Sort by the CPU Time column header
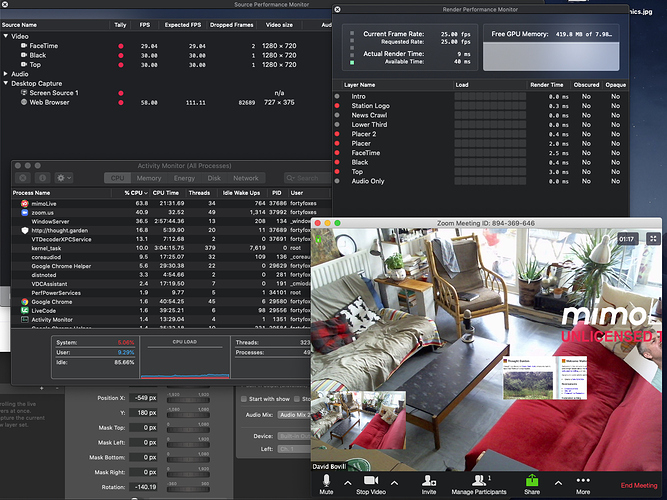 pyautogui.click(x=166, y=193)
